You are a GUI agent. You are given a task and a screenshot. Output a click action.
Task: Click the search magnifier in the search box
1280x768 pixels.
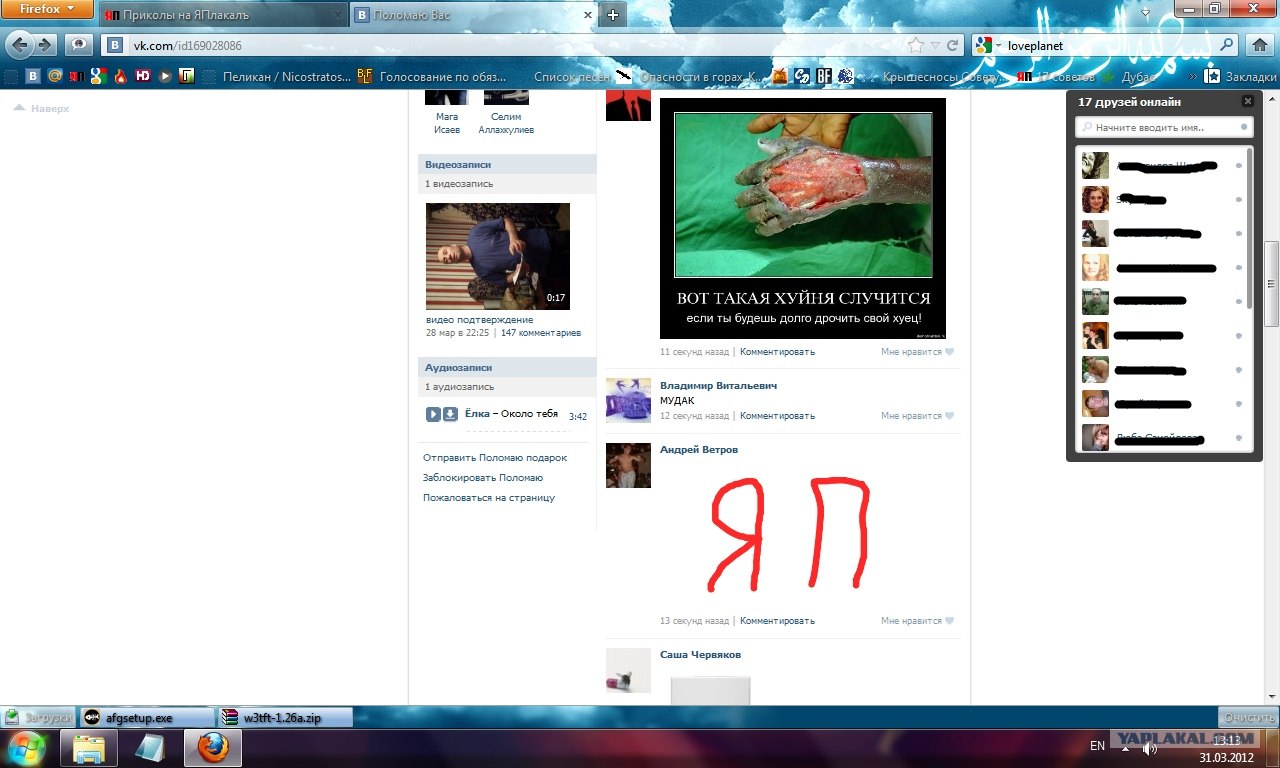click(x=1228, y=45)
